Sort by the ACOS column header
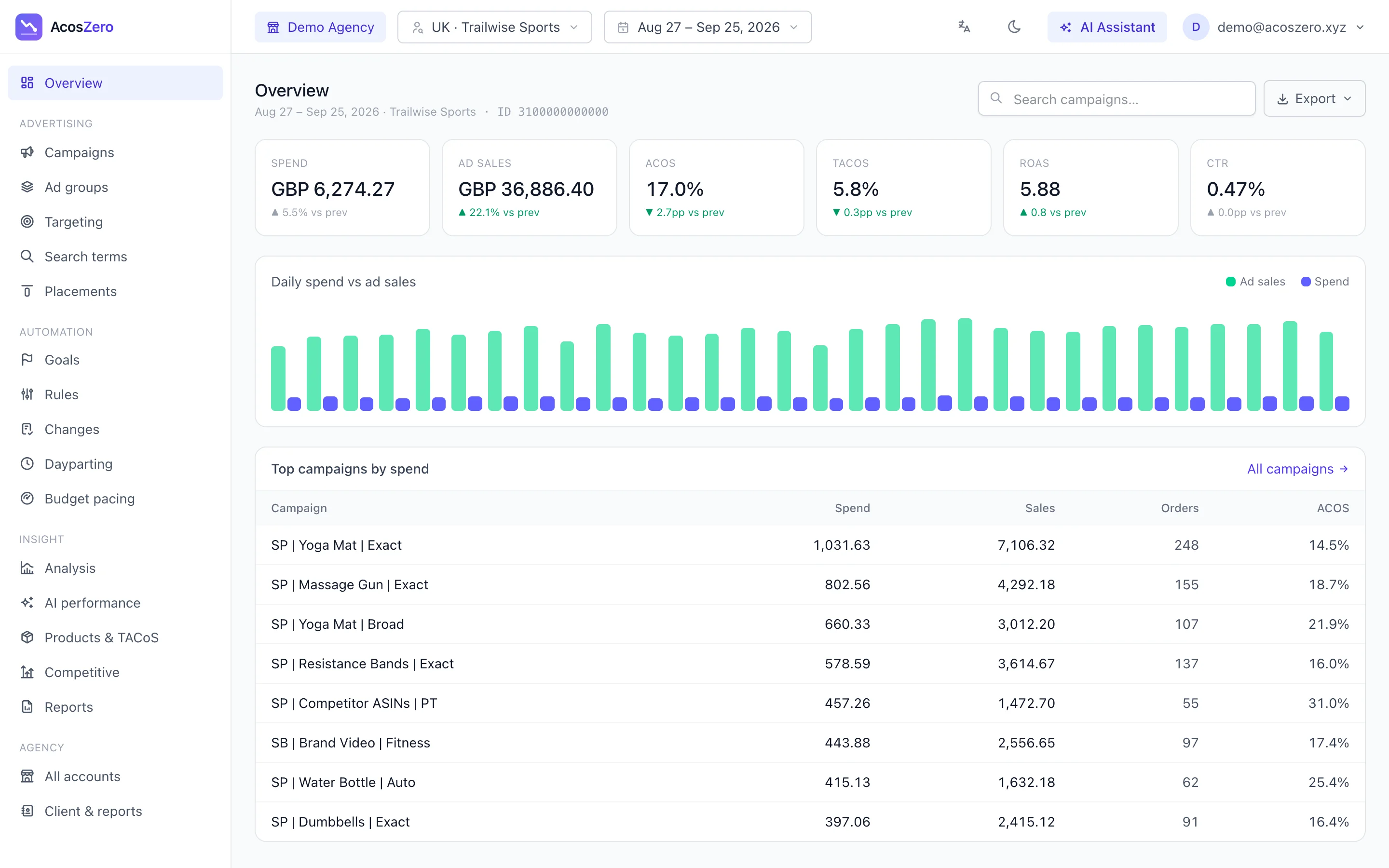Screen dimensions: 1389x868 pos(1333,508)
